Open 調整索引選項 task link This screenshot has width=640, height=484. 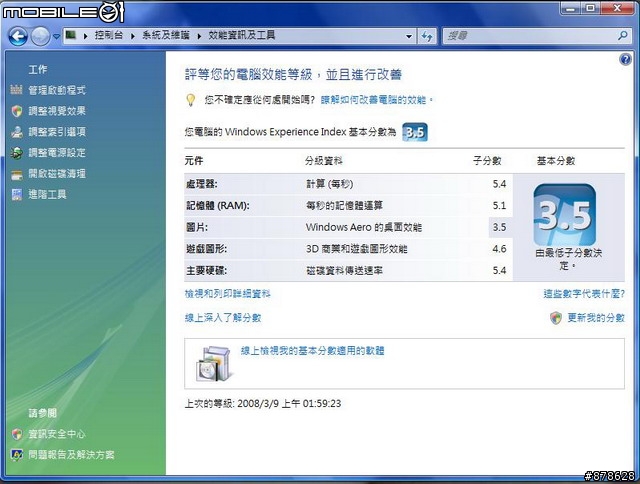pyautogui.click(x=57, y=132)
